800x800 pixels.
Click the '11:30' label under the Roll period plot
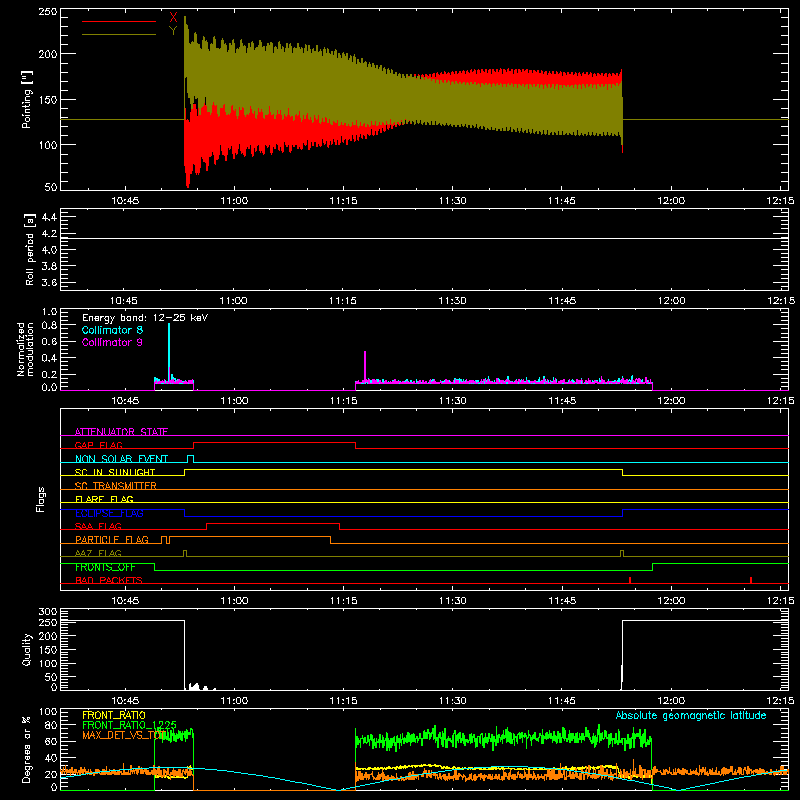(453, 301)
